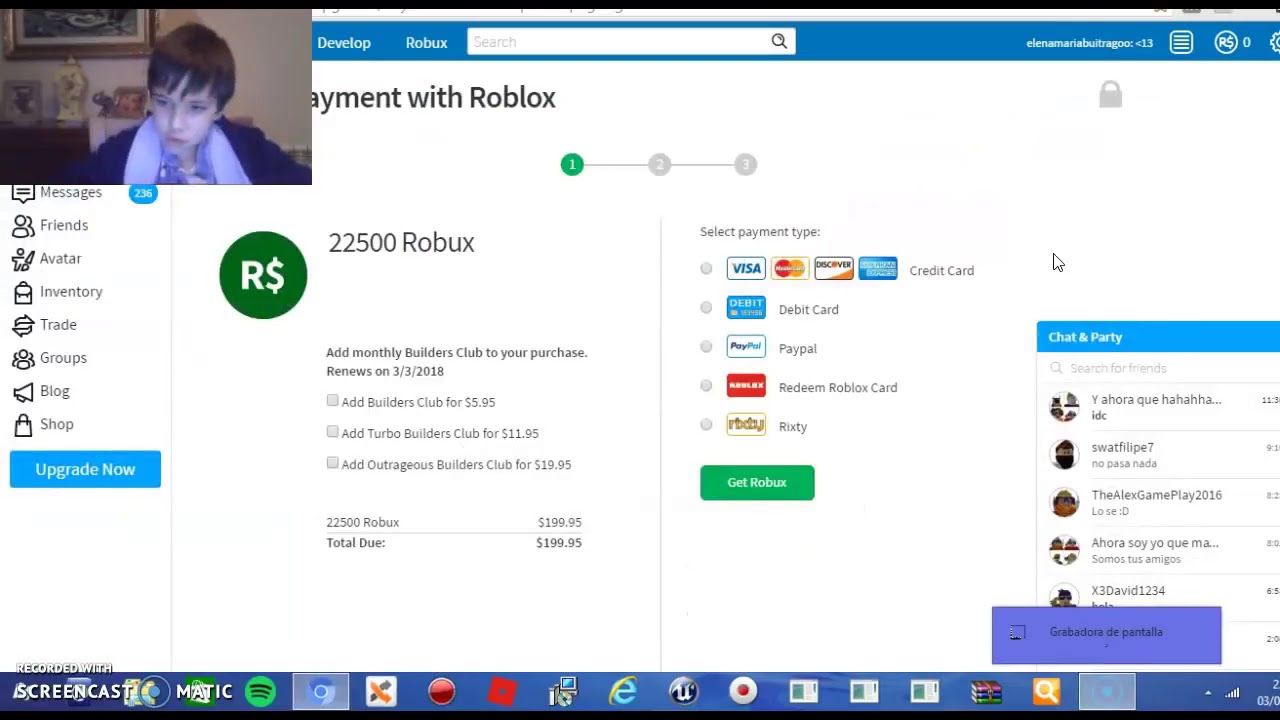The width and height of the screenshot is (1280, 720).
Task: Click the Inventory backpack icon in the sidebar
Action: tap(23, 292)
